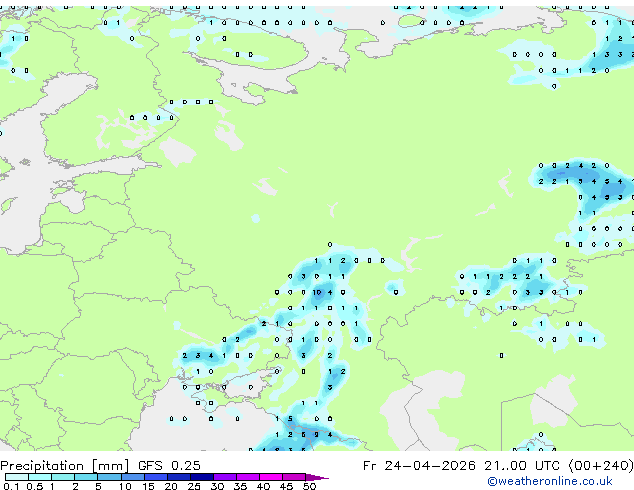Click the 10–15 mm legend color swatch
This screenshot has height=490, width=634.
click(133, 477)
